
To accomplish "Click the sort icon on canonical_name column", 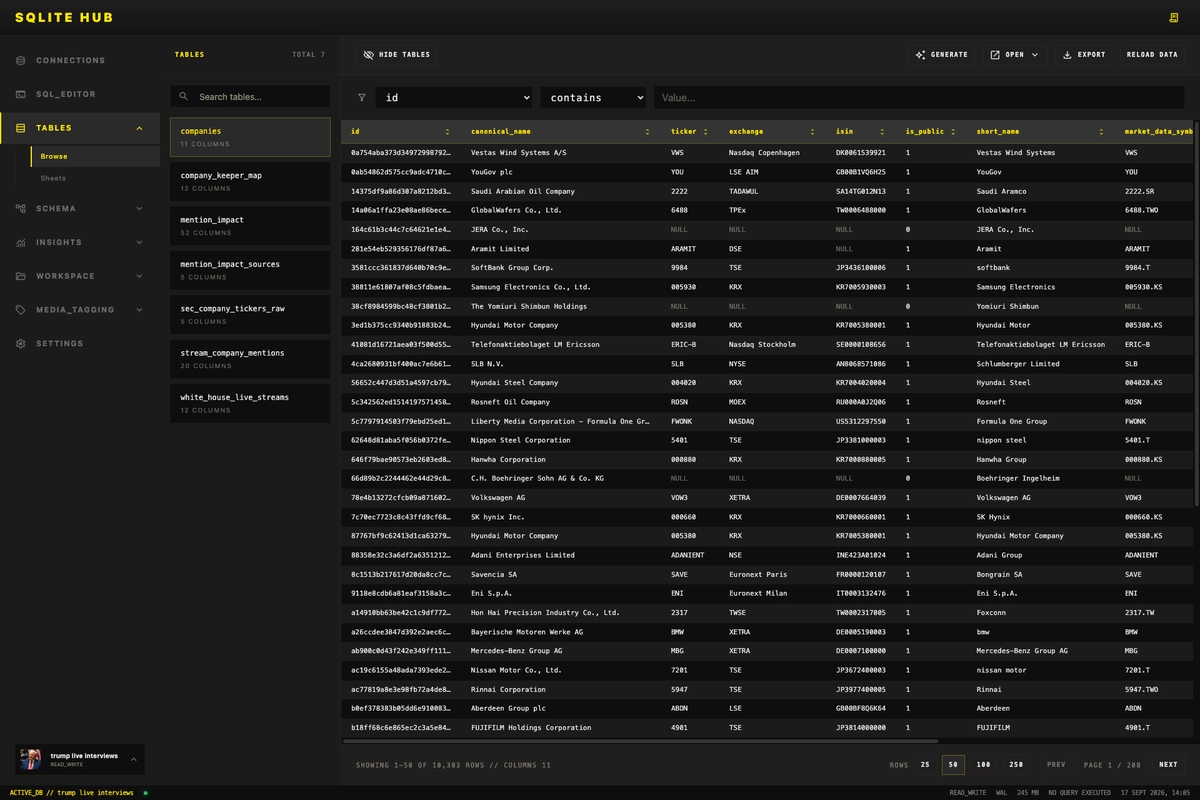I will coord(647,132).
